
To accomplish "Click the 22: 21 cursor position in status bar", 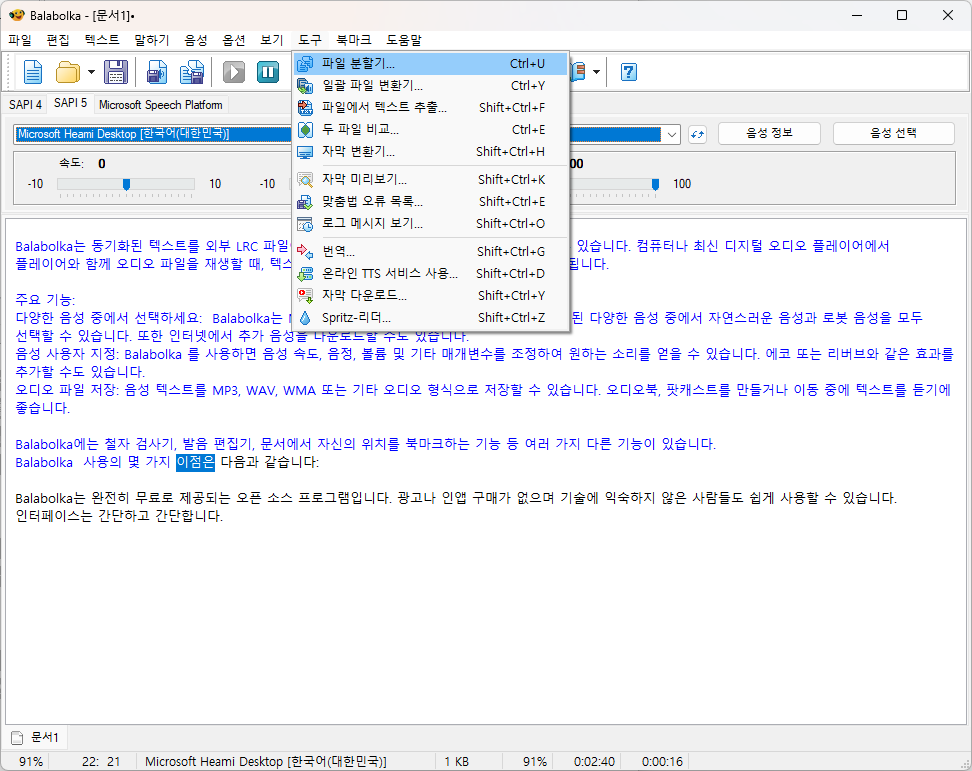I will 101,762.
